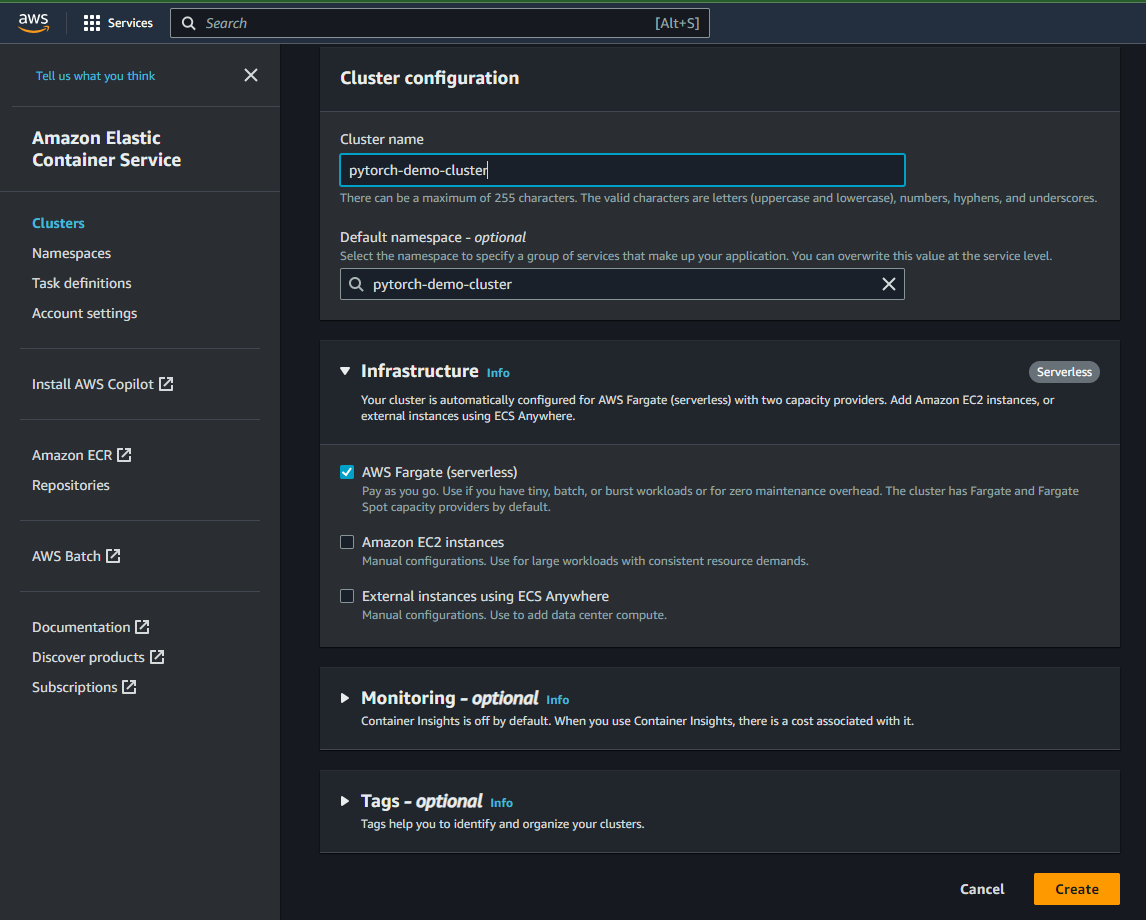Close the 'Tell us what you think' banner
This screenshot has height=920, width=1146.
pyautogui.click(x=251, y=75)
